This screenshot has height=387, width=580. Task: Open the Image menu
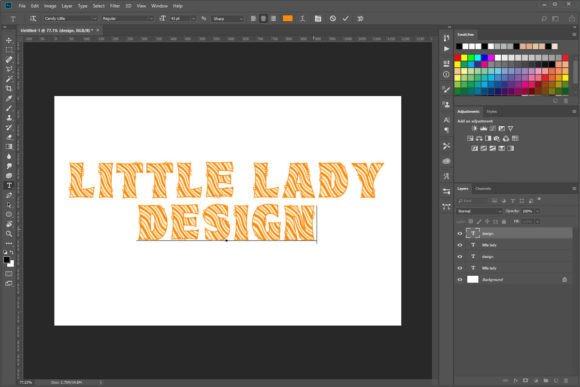pyautogui.click(x=50, y=6)
